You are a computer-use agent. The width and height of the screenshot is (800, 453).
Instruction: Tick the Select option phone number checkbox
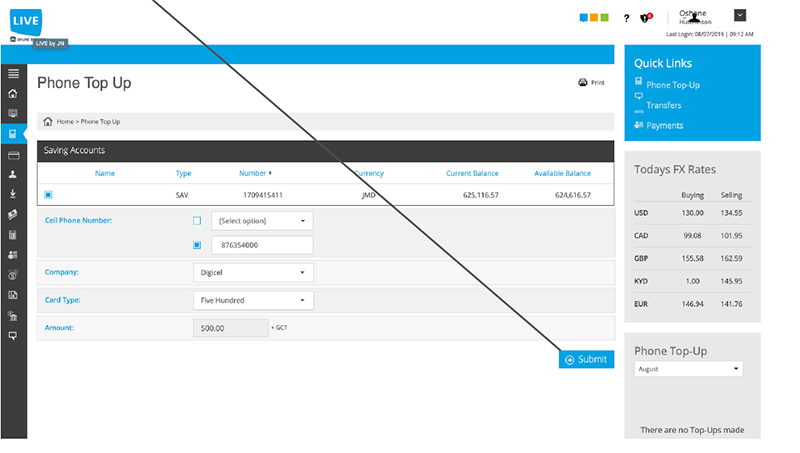click(197, 221)
